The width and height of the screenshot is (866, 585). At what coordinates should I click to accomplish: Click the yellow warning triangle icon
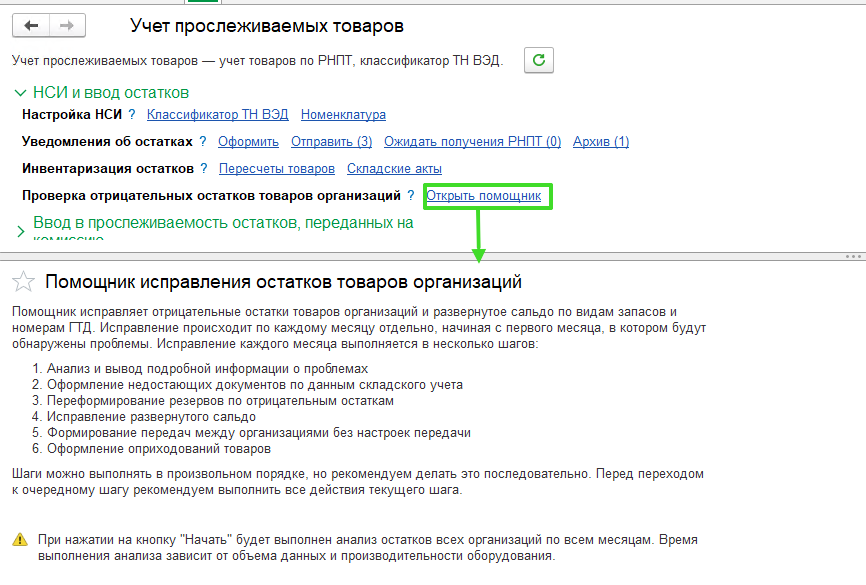pos(20,539)
